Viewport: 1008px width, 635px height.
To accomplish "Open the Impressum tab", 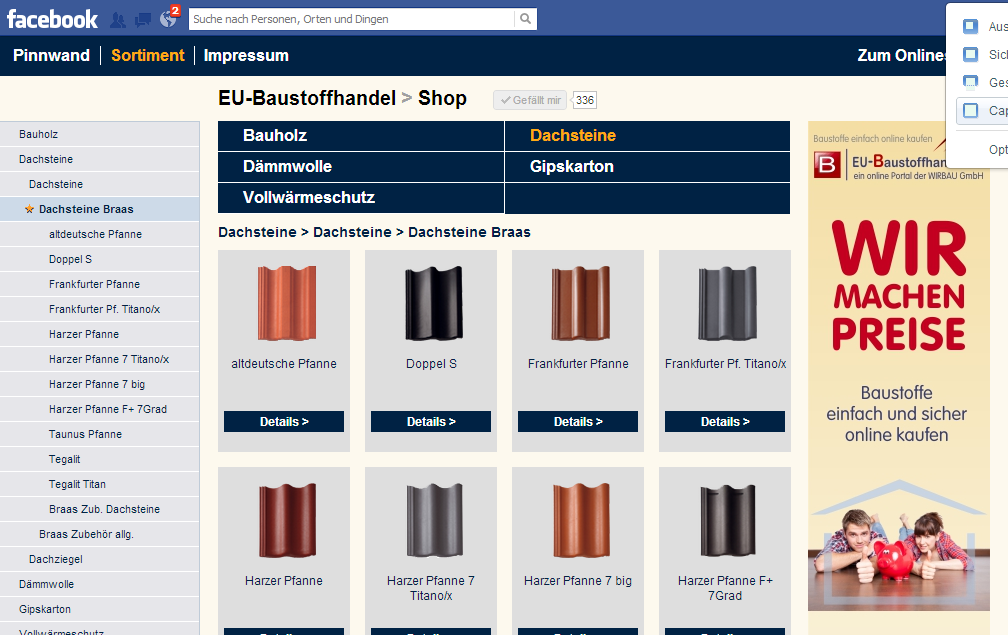I will (246, 55).
